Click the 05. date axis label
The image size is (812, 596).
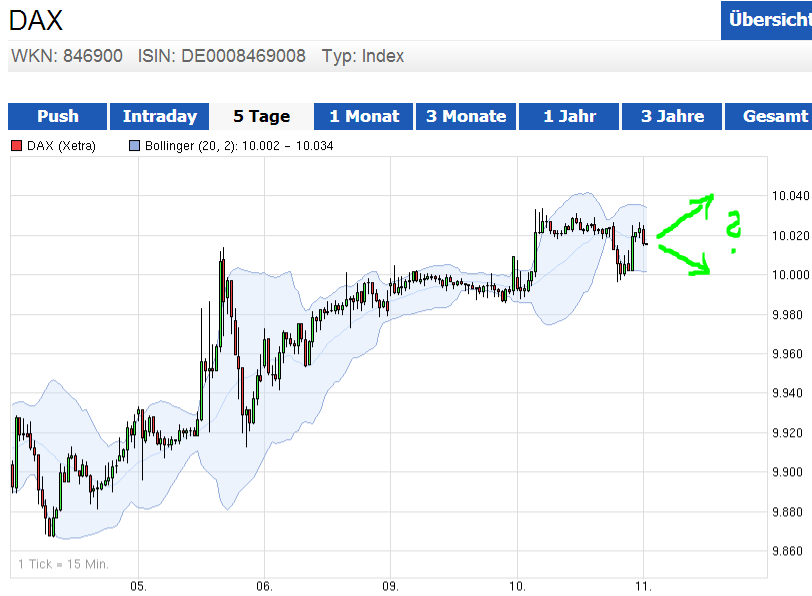pyautogui.click(x=138, y=587)
